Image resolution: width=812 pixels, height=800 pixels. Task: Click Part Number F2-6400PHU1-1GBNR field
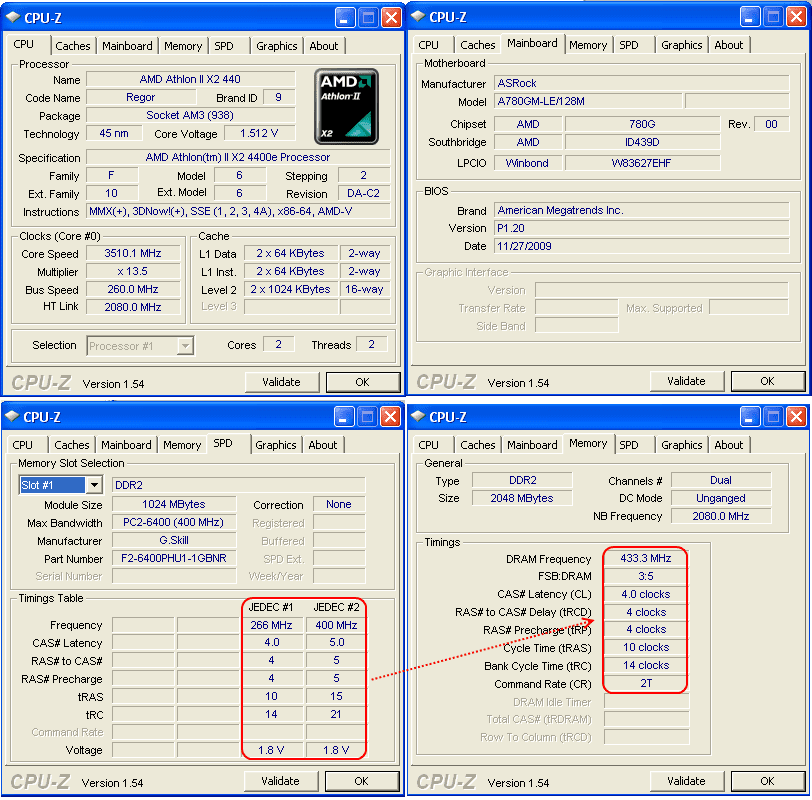point(174,559)
